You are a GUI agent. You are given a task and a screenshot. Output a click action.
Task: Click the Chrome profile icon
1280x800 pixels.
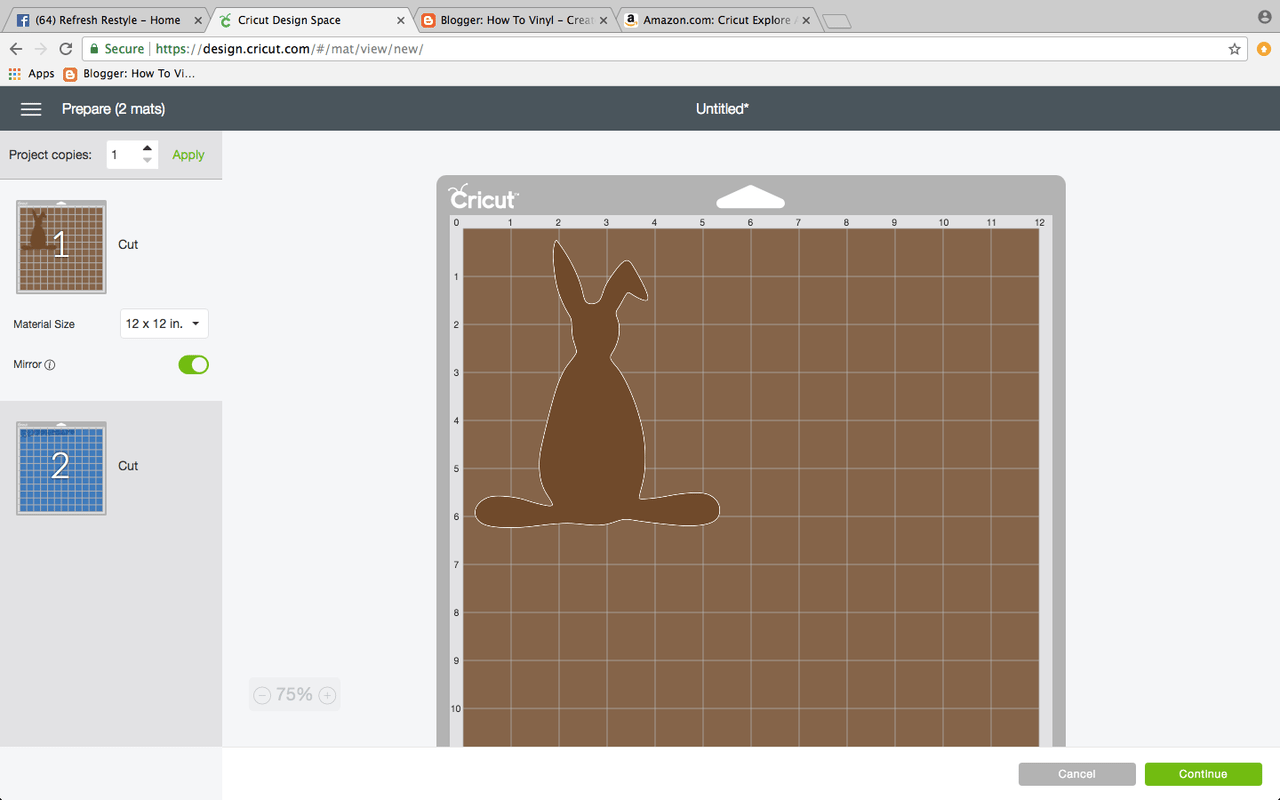(1265, 17)
